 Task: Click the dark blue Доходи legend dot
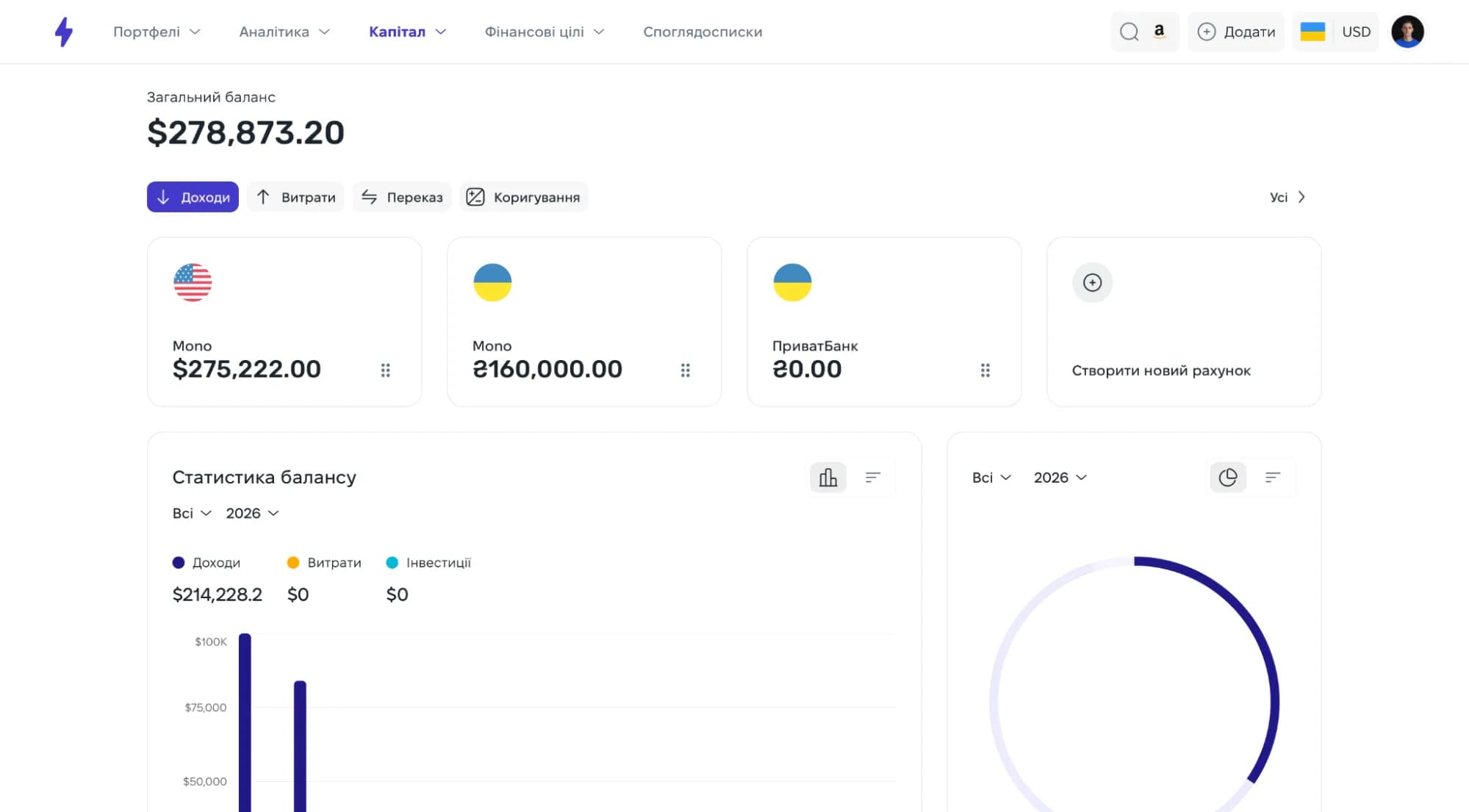[x=179, y=563]
